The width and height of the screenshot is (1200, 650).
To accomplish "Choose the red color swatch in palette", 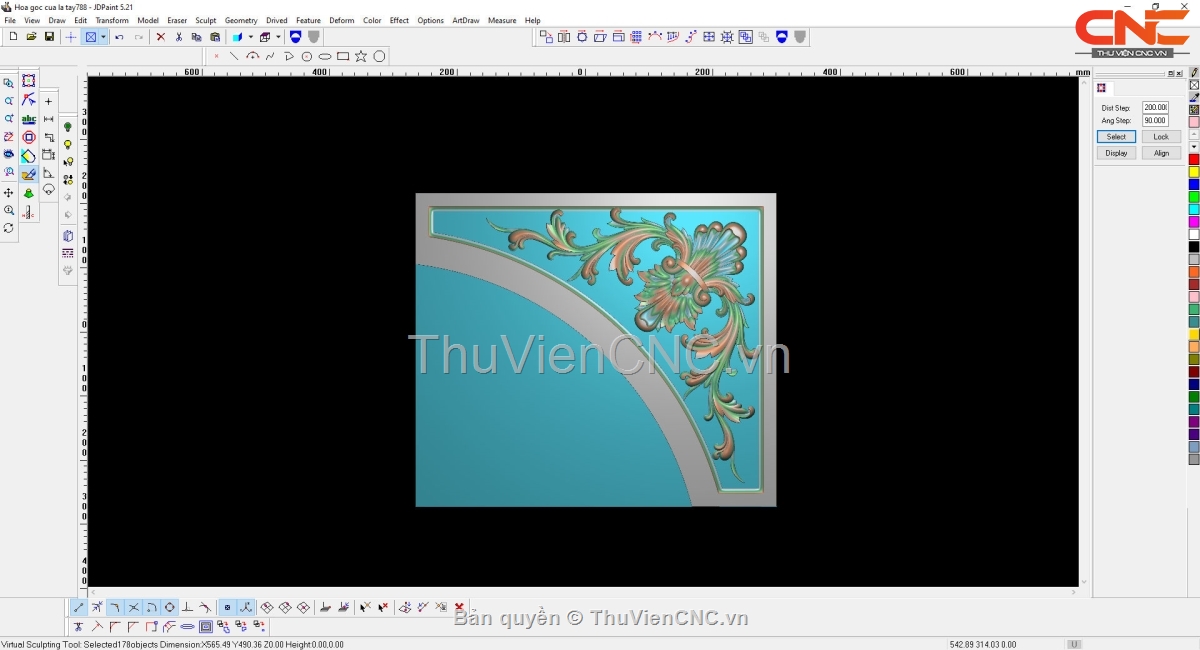I will point(1193,159).
